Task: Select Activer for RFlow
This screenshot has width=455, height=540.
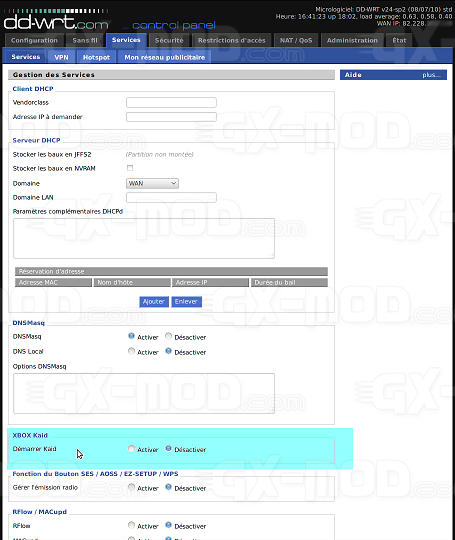Action: click(x=131, y=525)
